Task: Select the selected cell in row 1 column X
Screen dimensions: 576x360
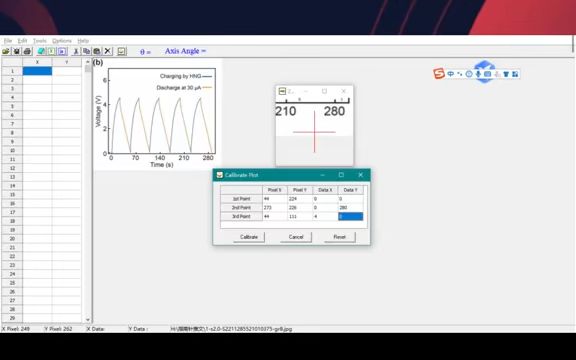Action: click(x=37, y=71)
